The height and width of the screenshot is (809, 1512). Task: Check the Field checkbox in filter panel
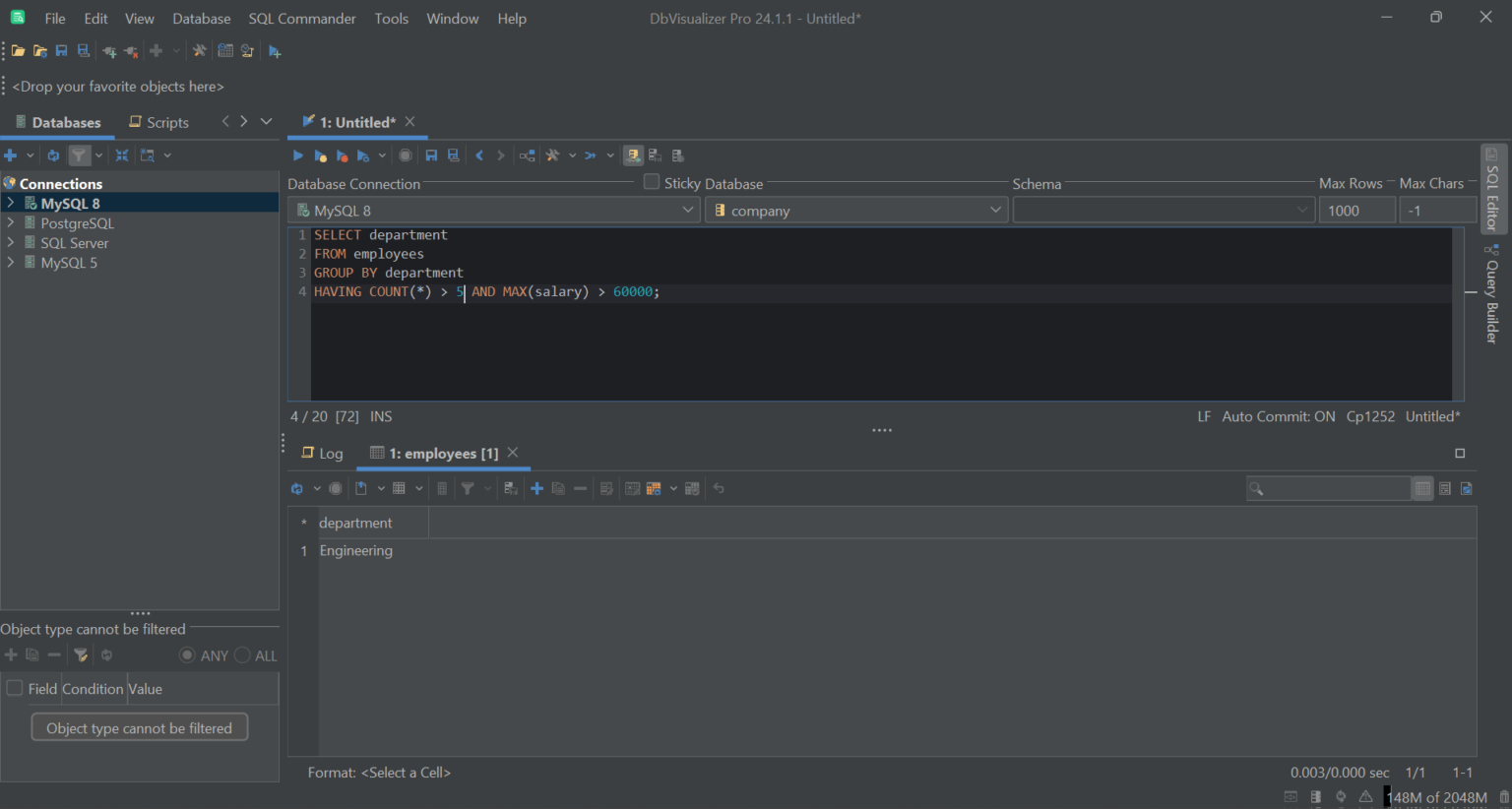[14, 688]
